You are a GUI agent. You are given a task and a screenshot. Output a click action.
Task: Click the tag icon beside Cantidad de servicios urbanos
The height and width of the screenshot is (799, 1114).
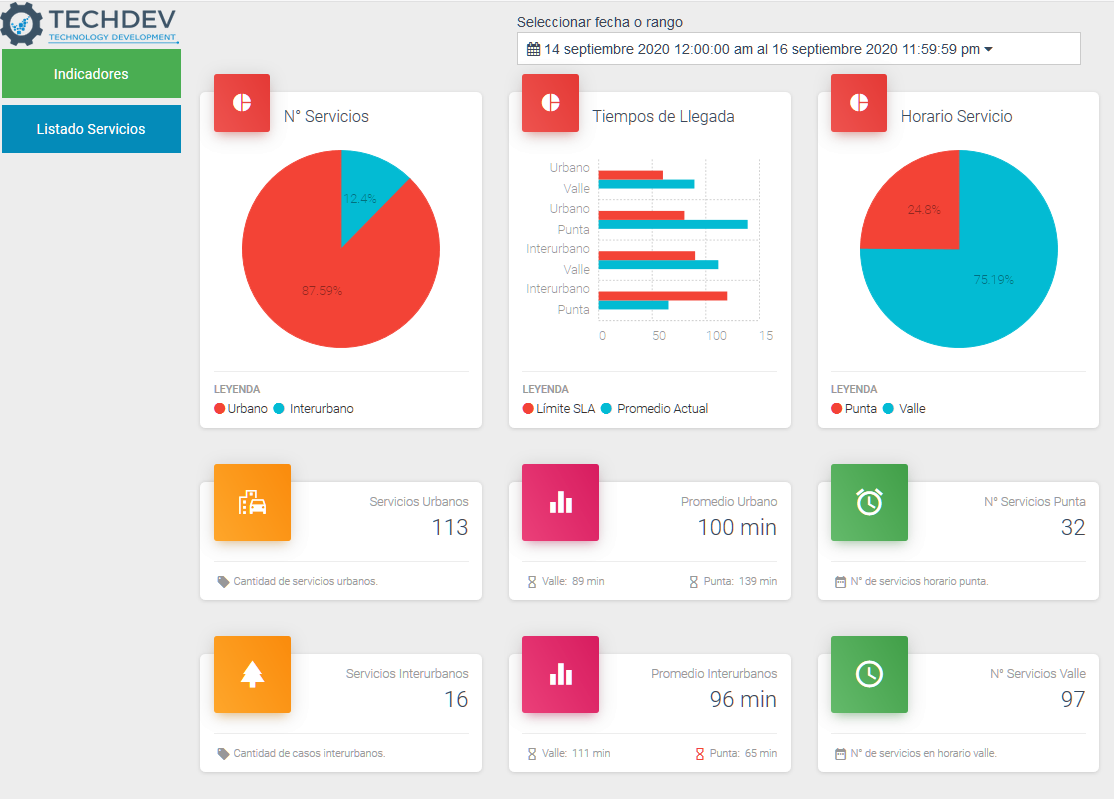[223, 582]
